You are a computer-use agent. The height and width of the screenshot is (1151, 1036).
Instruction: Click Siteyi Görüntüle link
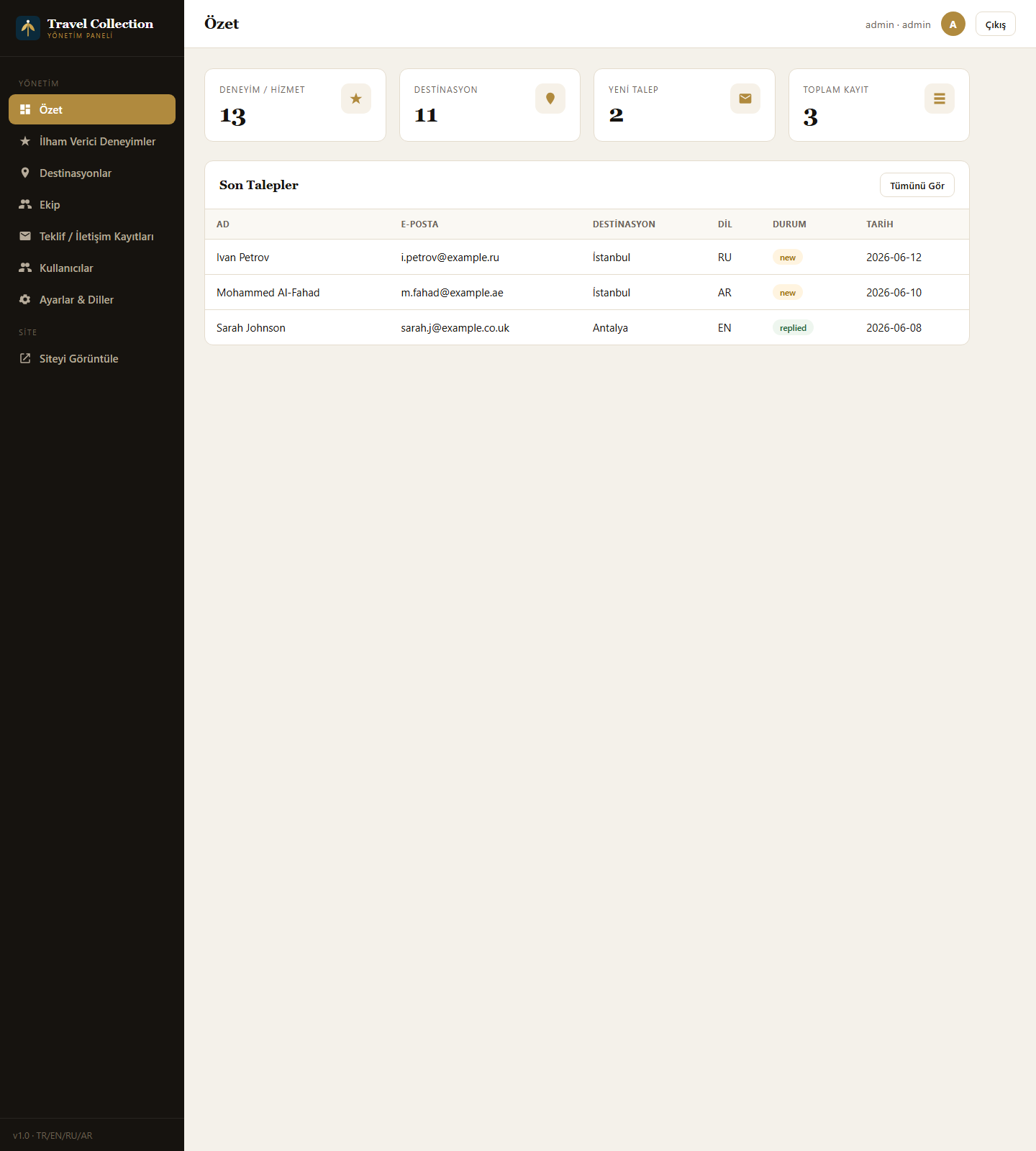click(x=92, y=358)
